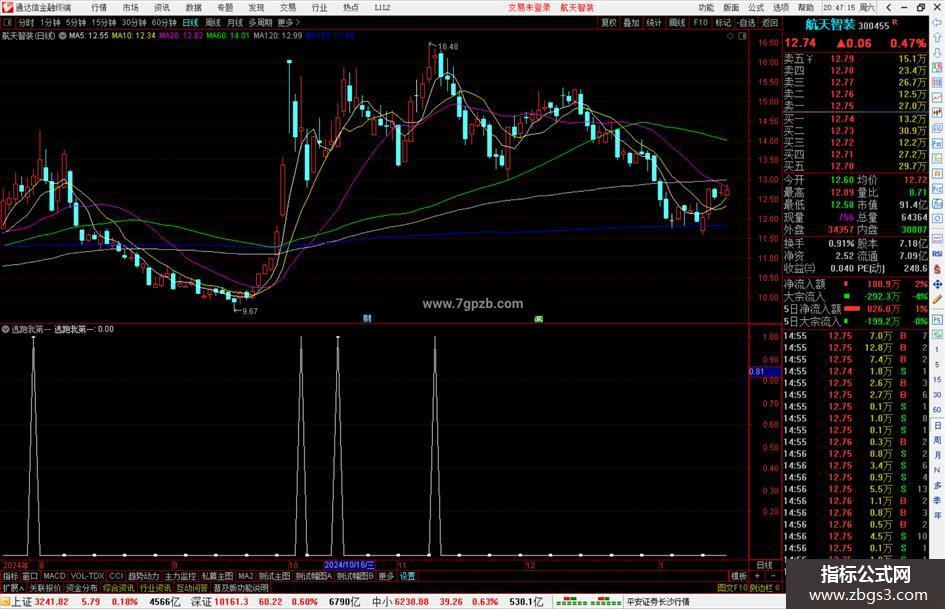Screen dimensions: 945x609
Task: Click the RSI sidebar icon
Action: point(937,254)
